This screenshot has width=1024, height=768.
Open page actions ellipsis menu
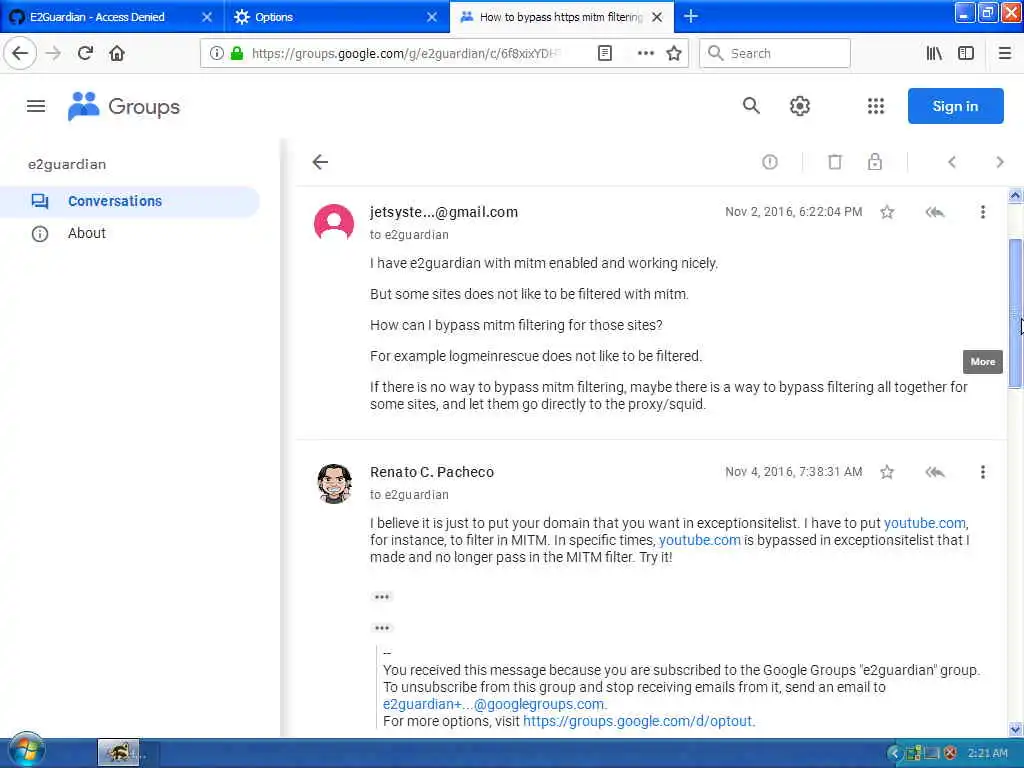tap(645, 53)
